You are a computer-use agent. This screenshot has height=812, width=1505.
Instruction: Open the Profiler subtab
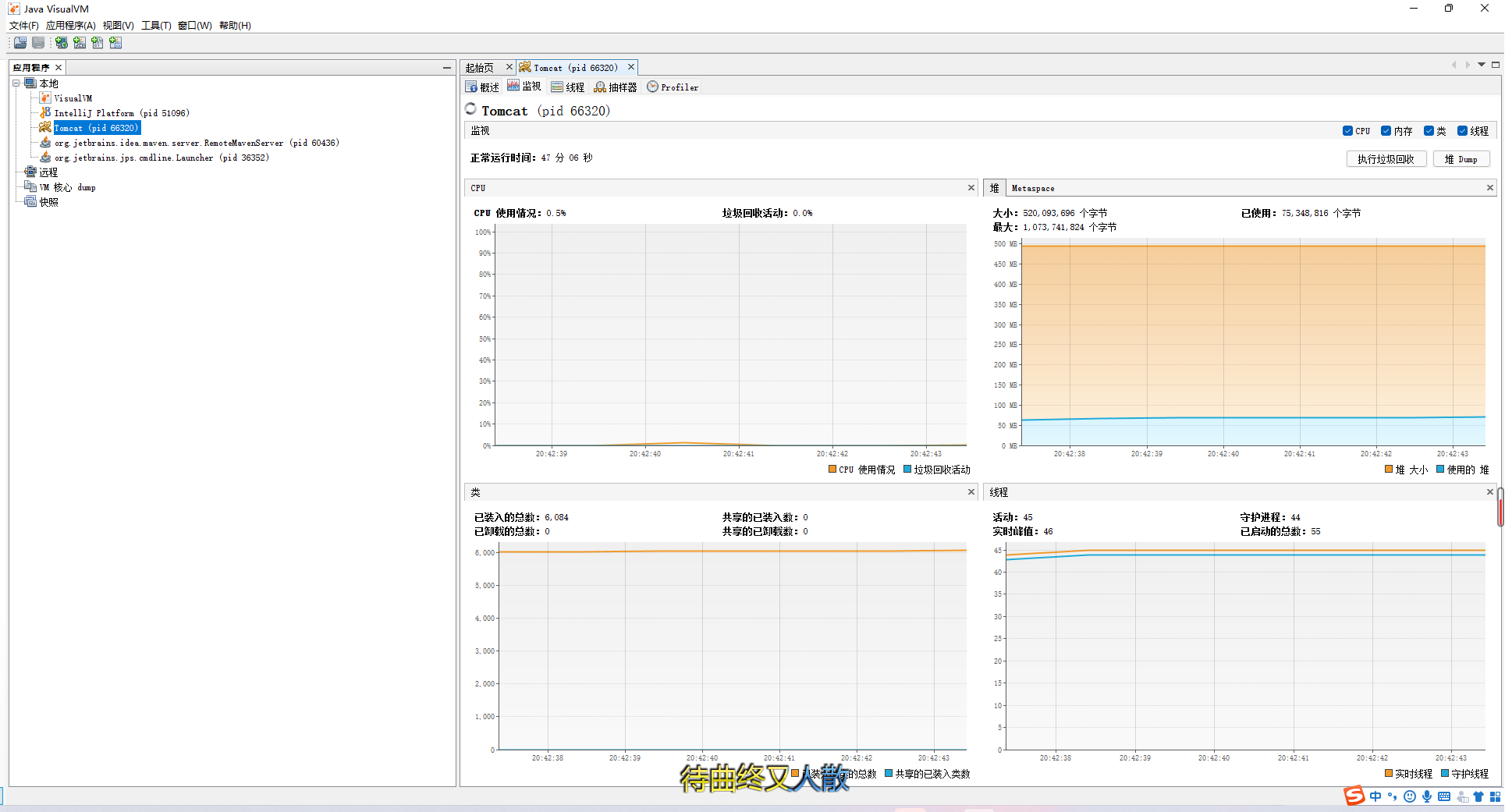(x=673, y=87)
